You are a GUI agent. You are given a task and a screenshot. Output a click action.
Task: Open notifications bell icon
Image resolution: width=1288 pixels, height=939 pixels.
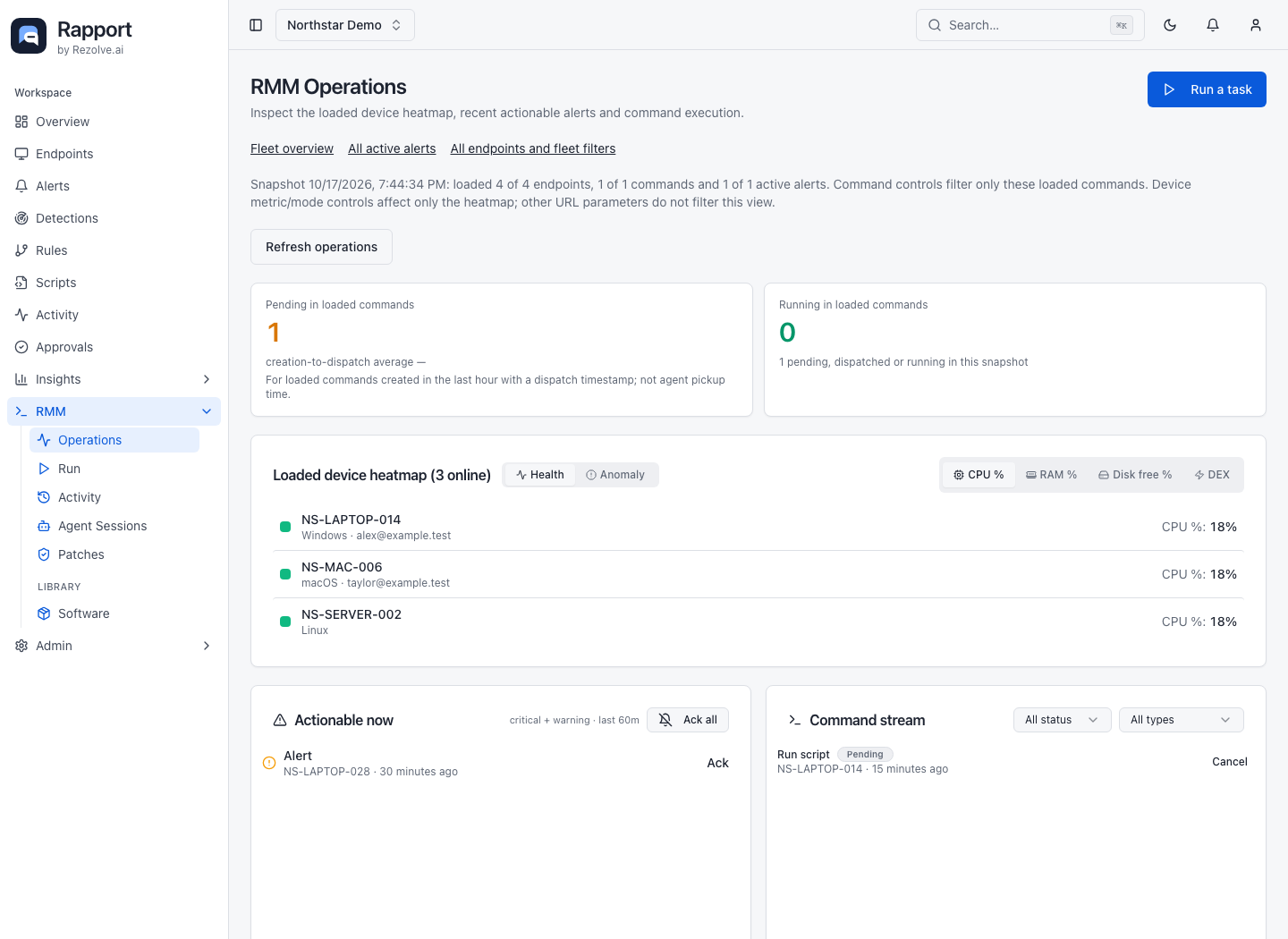(1213, 25)
